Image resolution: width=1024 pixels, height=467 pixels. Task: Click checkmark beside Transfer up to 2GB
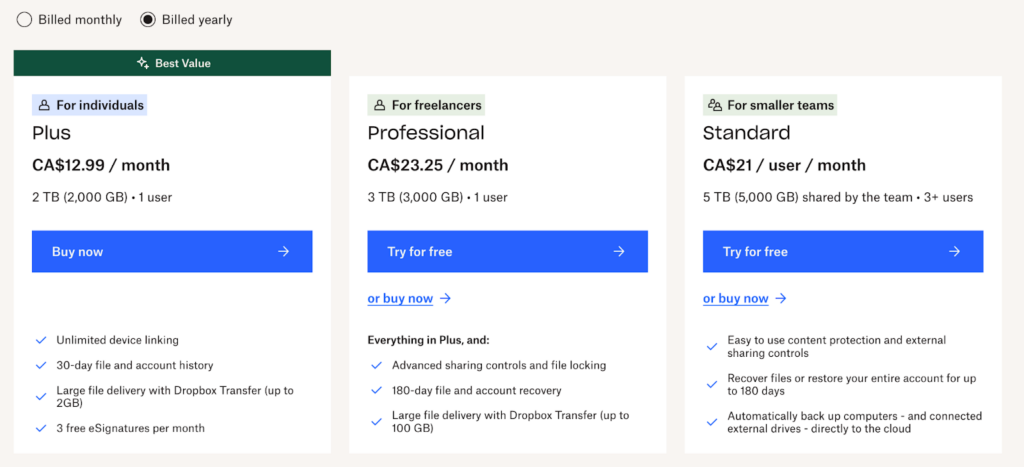41,397
